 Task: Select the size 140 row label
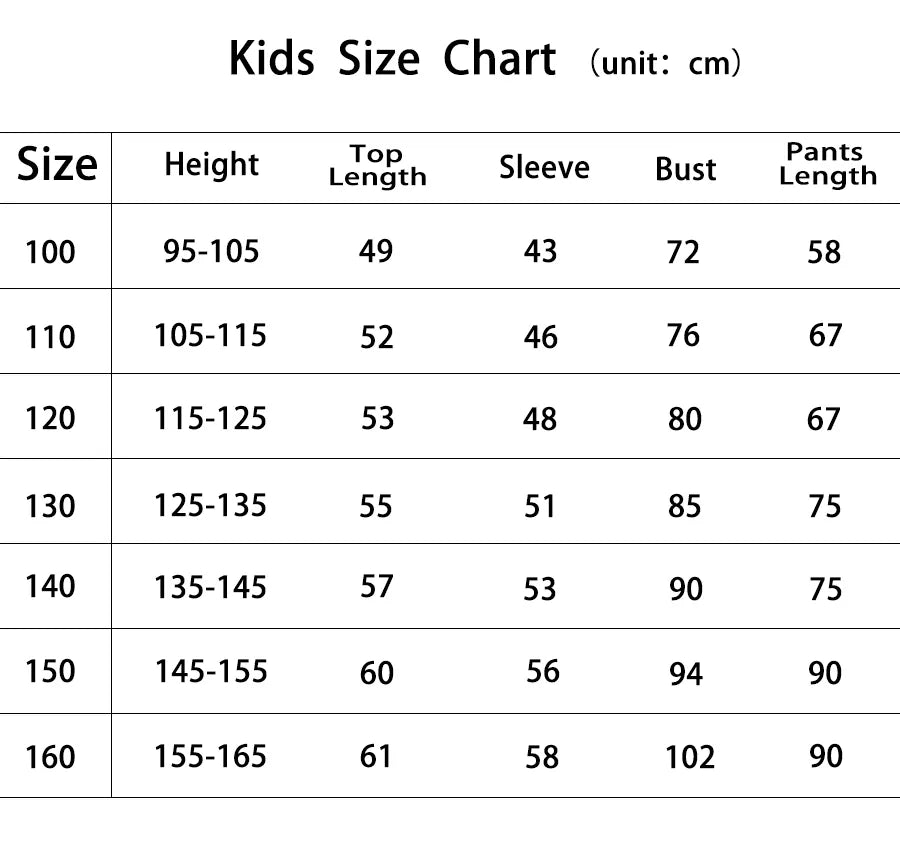50,586
